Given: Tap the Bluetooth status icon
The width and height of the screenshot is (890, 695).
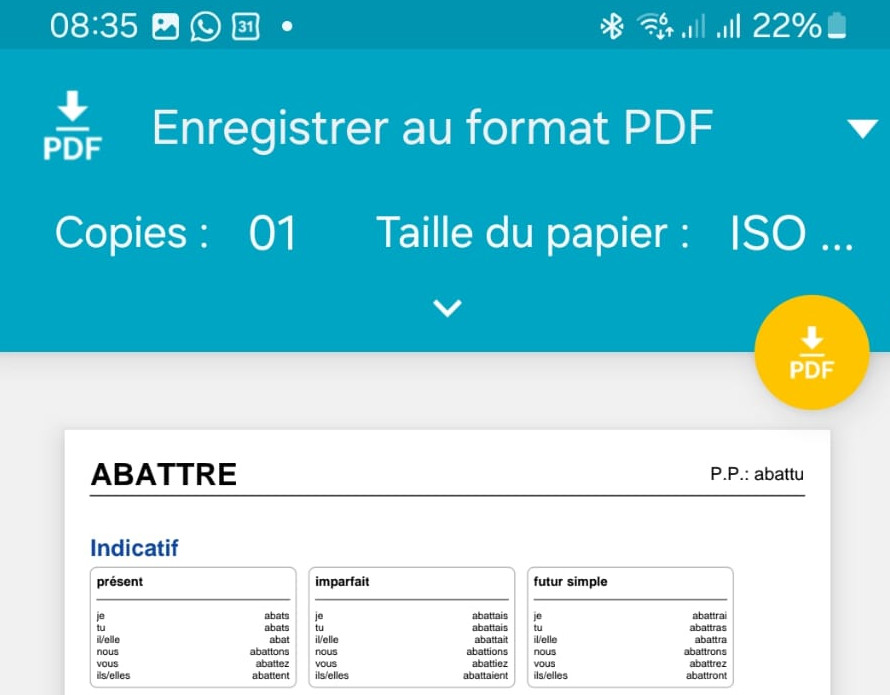Looking at the screenshot, I should click(x=612, y=26).
